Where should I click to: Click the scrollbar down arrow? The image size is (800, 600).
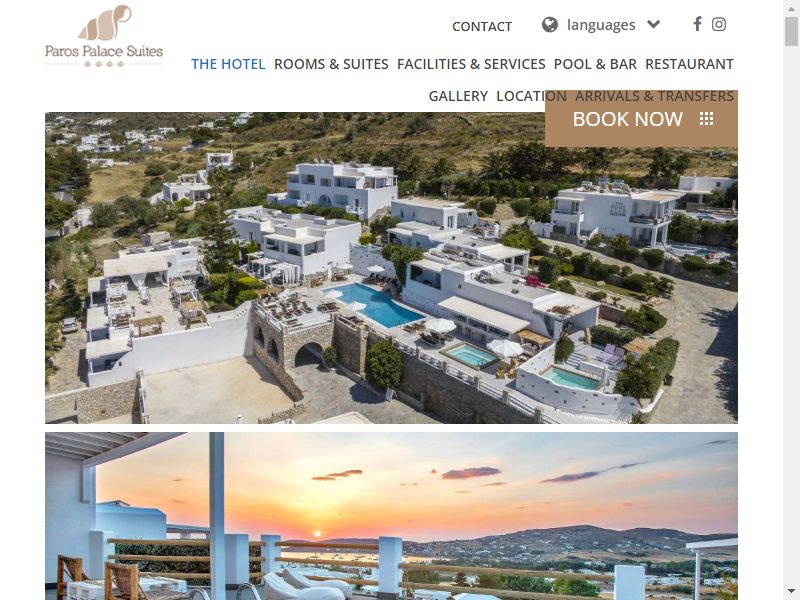[x=791, y=591]
